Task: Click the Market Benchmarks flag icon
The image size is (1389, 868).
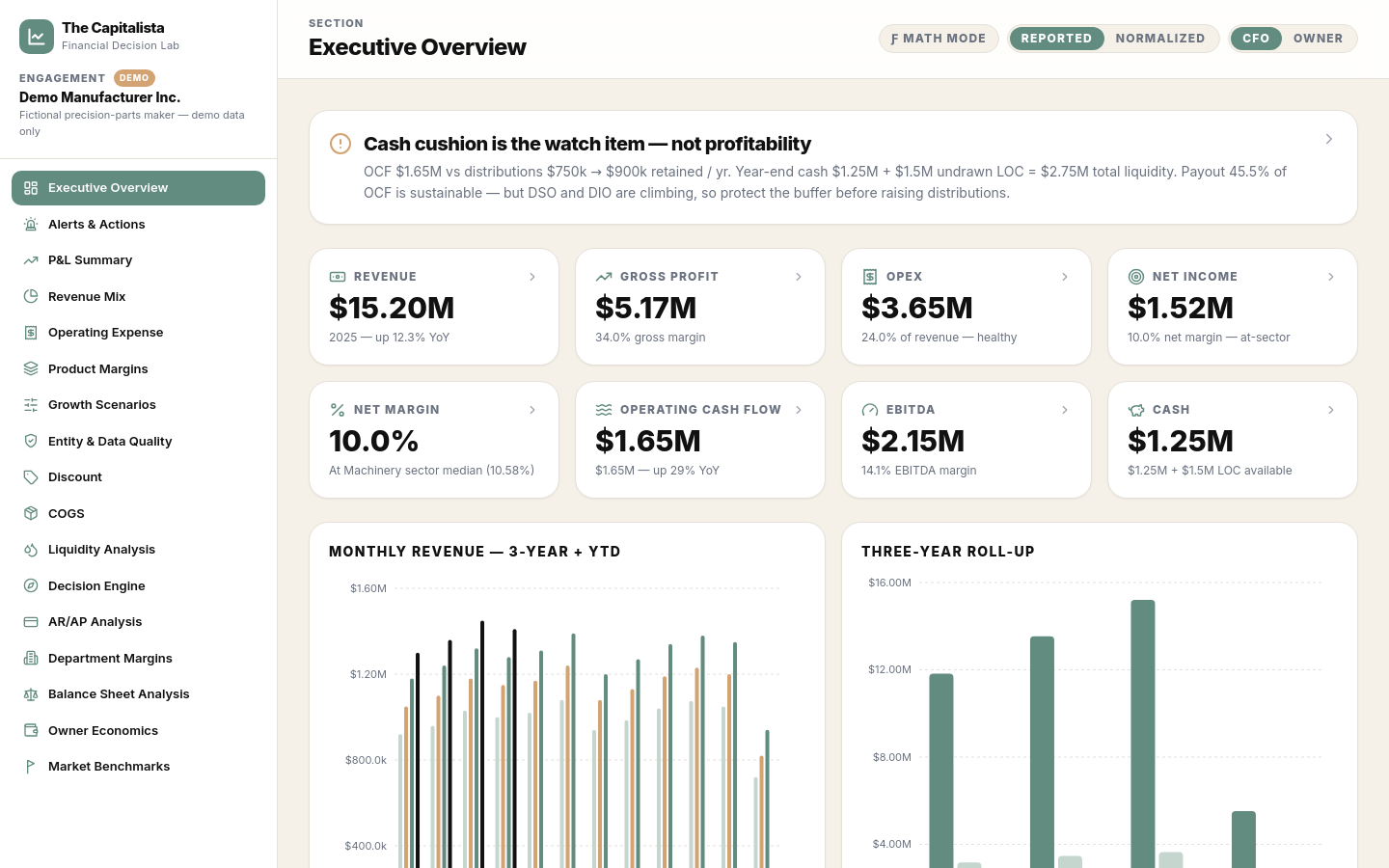Action: [x=31, y=767]
